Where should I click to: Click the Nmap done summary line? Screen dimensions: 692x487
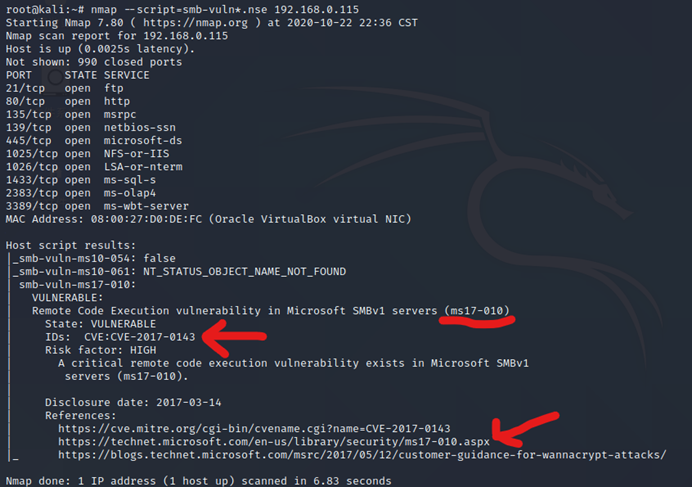198,481
